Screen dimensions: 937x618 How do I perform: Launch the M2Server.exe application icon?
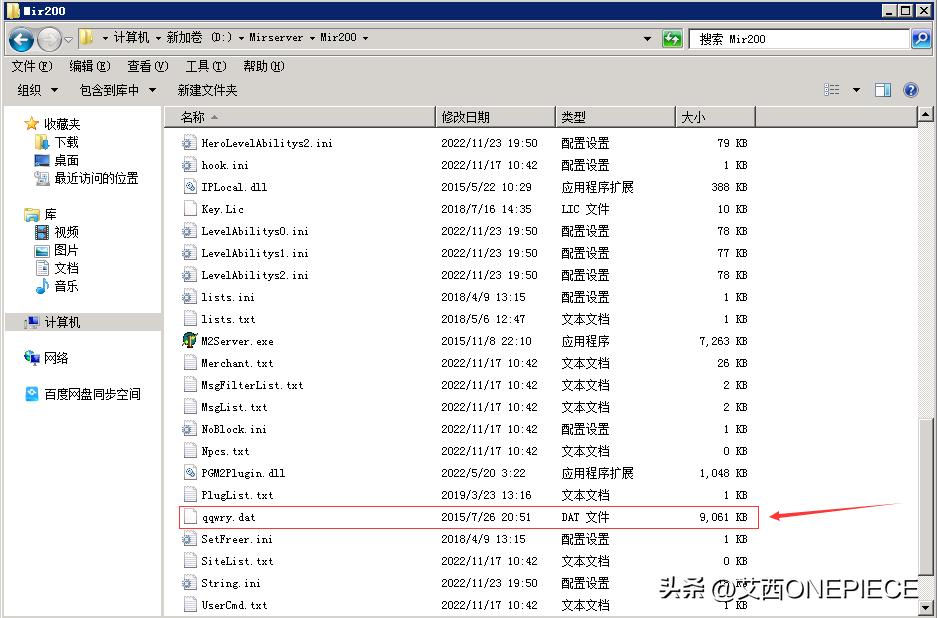coord(189,341)
